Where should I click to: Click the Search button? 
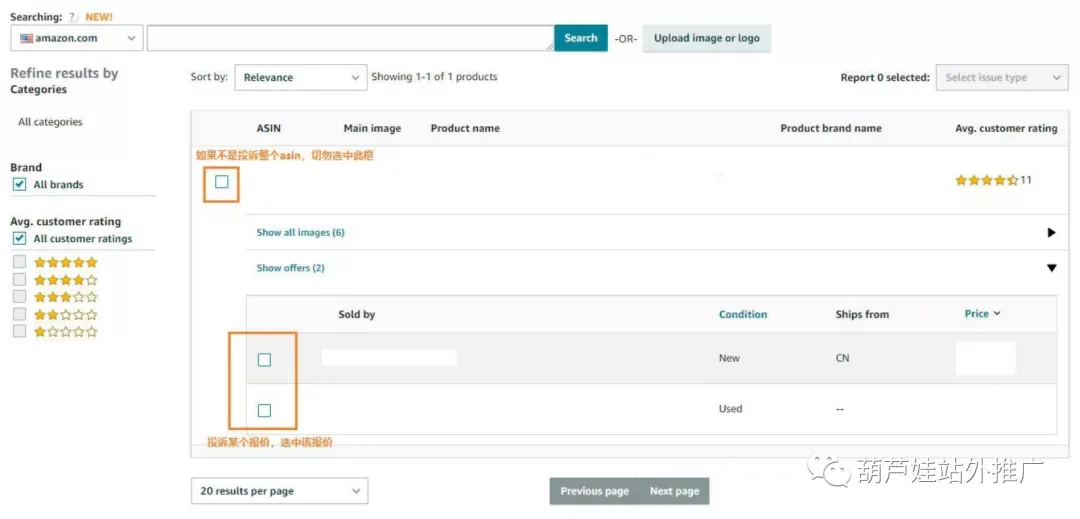click(x=581, y=38)
